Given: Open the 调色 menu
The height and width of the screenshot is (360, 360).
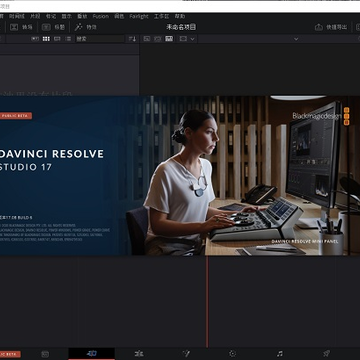Looking at the screenshot, I should point(119,16).
